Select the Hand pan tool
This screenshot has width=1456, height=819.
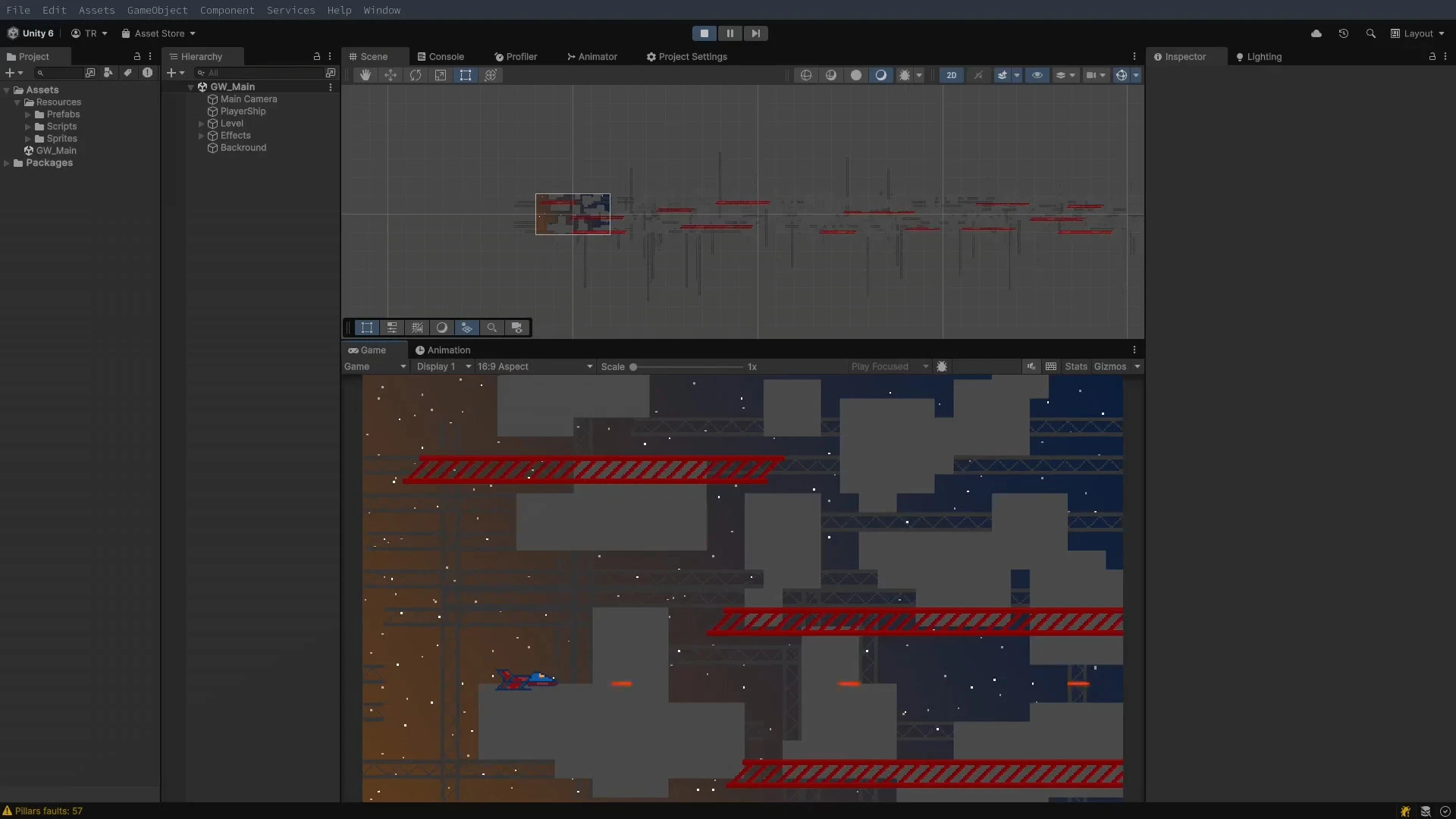(366, 75)
